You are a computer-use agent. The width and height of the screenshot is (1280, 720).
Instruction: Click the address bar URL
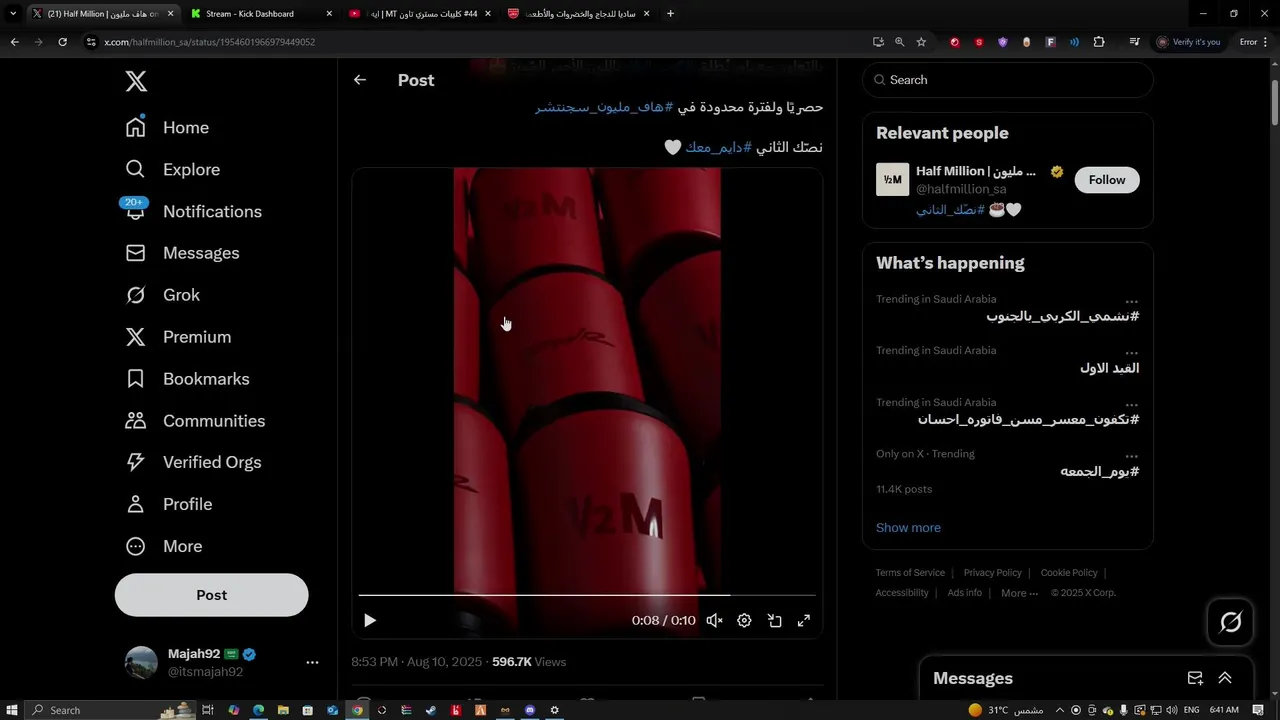(210, 42)
